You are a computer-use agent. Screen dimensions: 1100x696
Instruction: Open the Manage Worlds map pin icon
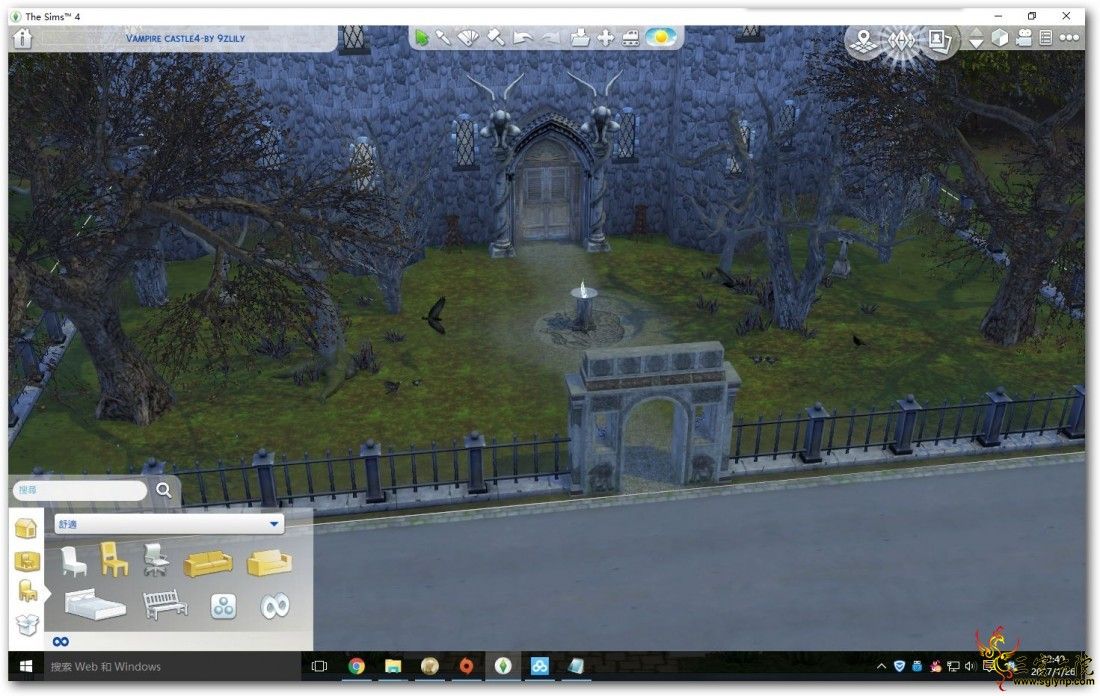(864, 40)
